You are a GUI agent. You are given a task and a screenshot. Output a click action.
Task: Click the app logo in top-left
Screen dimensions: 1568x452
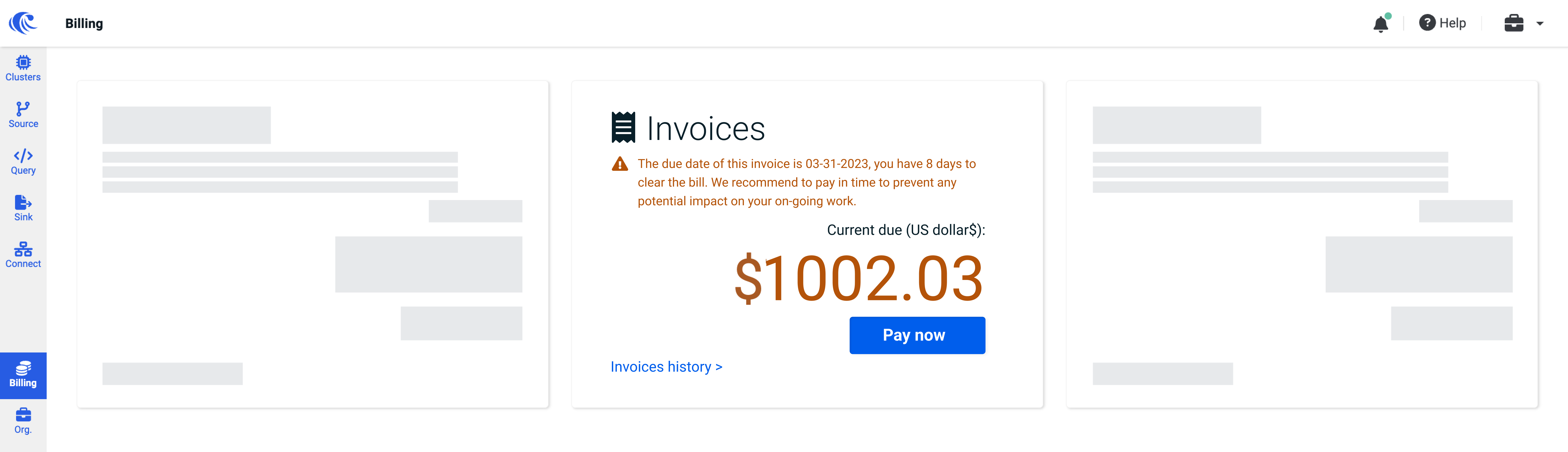tap(23, 23)
